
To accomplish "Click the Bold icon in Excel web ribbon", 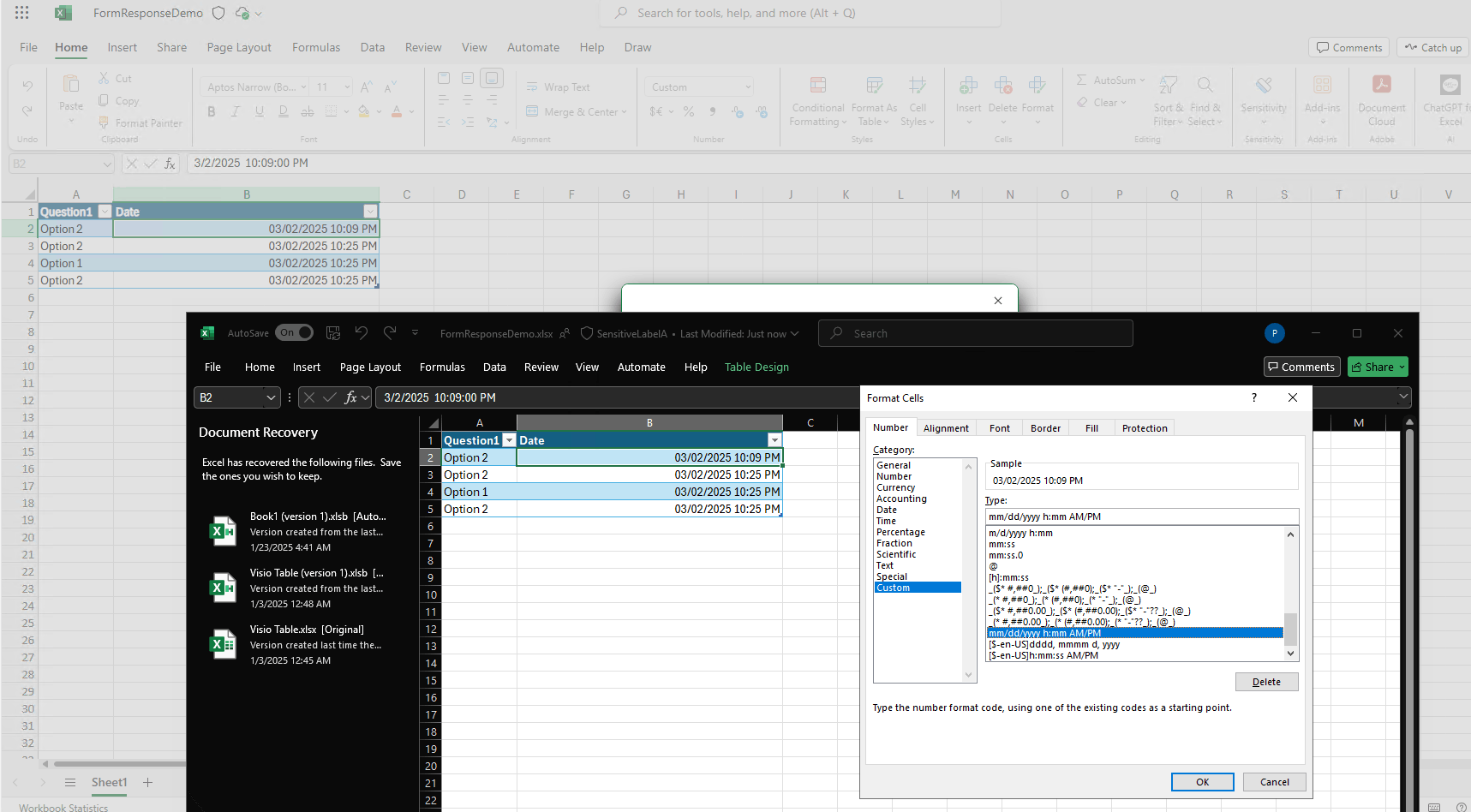I will (x=212, y=111).
